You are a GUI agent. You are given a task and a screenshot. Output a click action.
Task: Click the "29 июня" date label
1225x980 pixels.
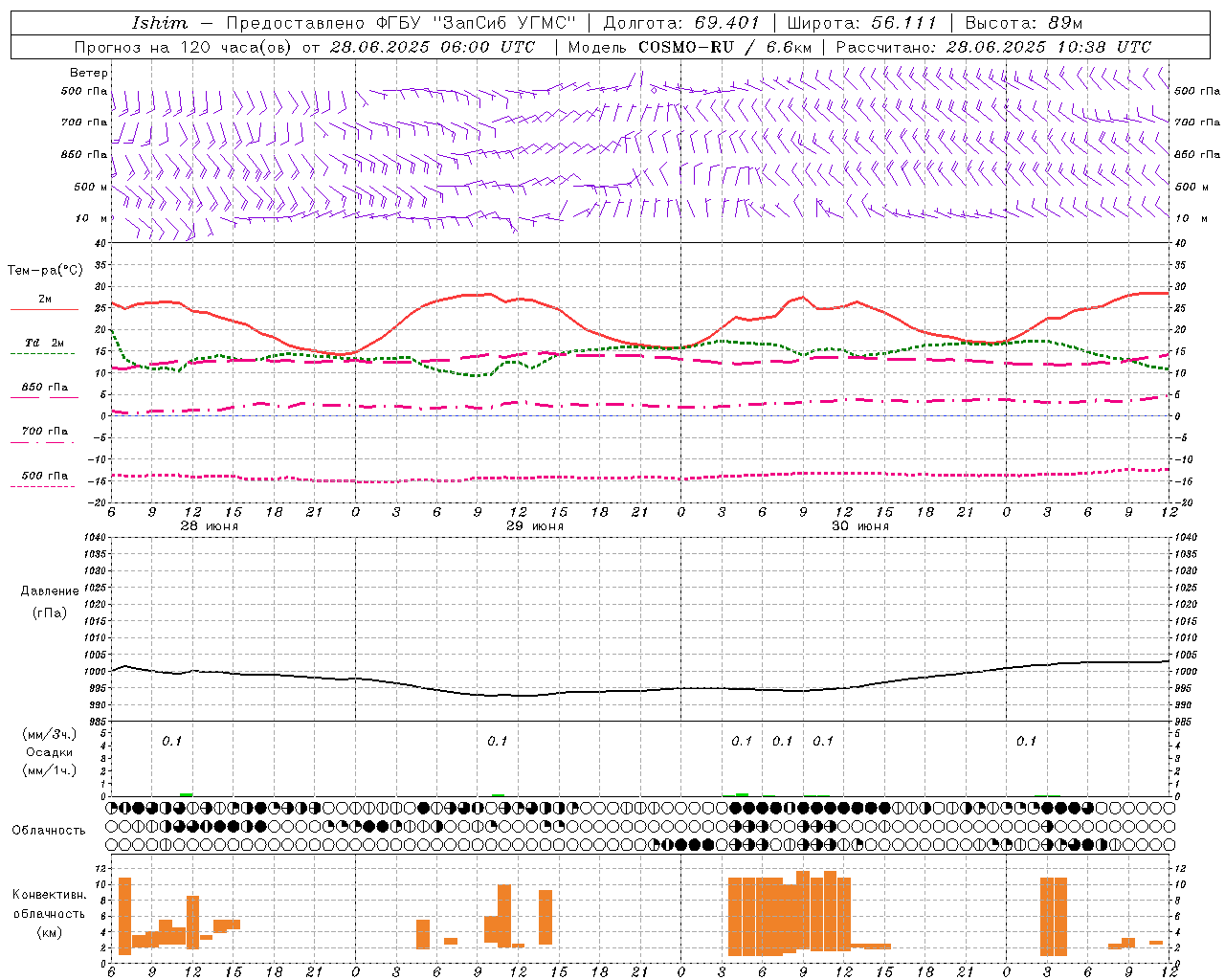click(x=535, y=526)
